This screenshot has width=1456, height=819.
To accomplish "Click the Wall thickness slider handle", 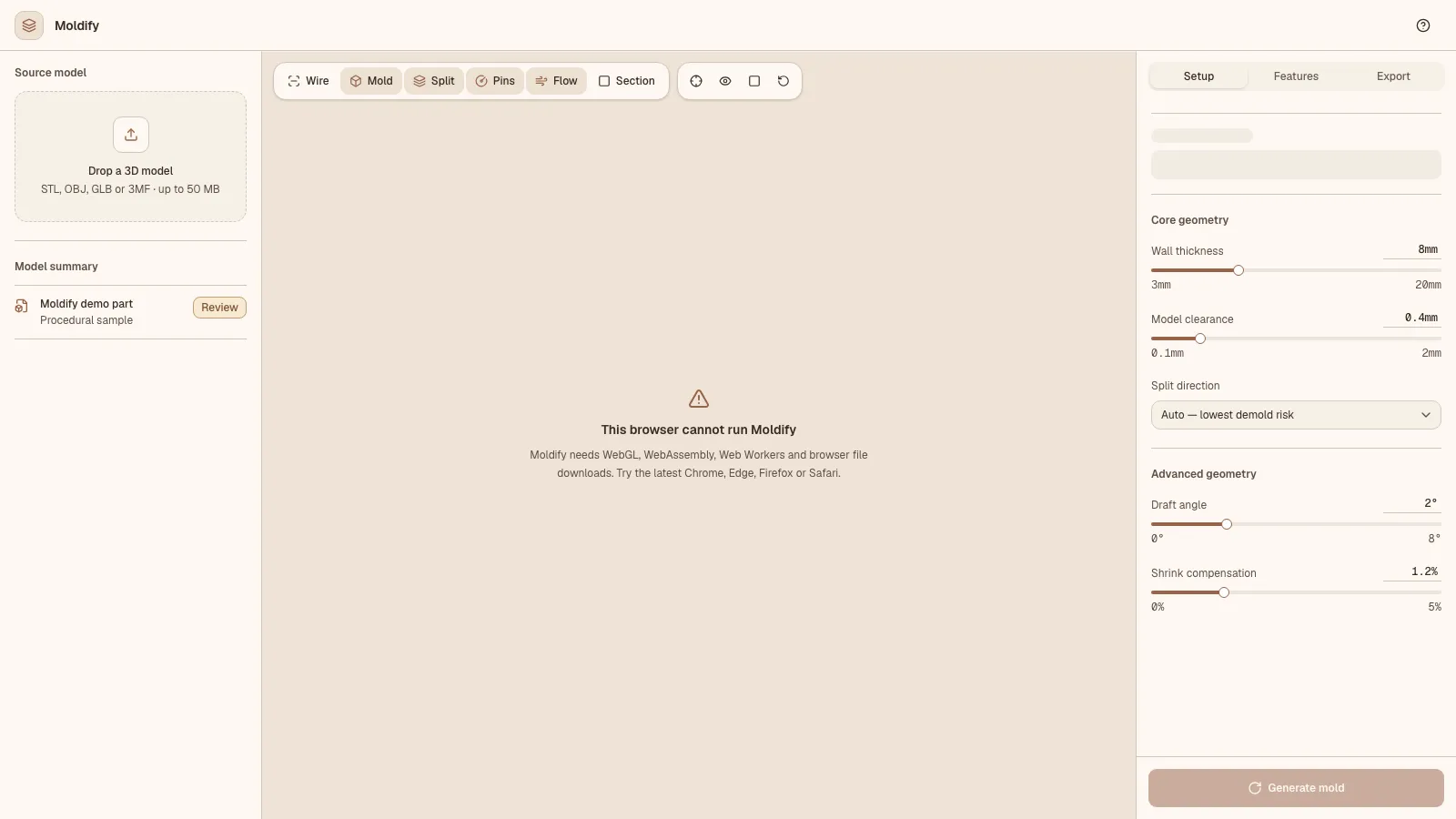I will 1239,270.
